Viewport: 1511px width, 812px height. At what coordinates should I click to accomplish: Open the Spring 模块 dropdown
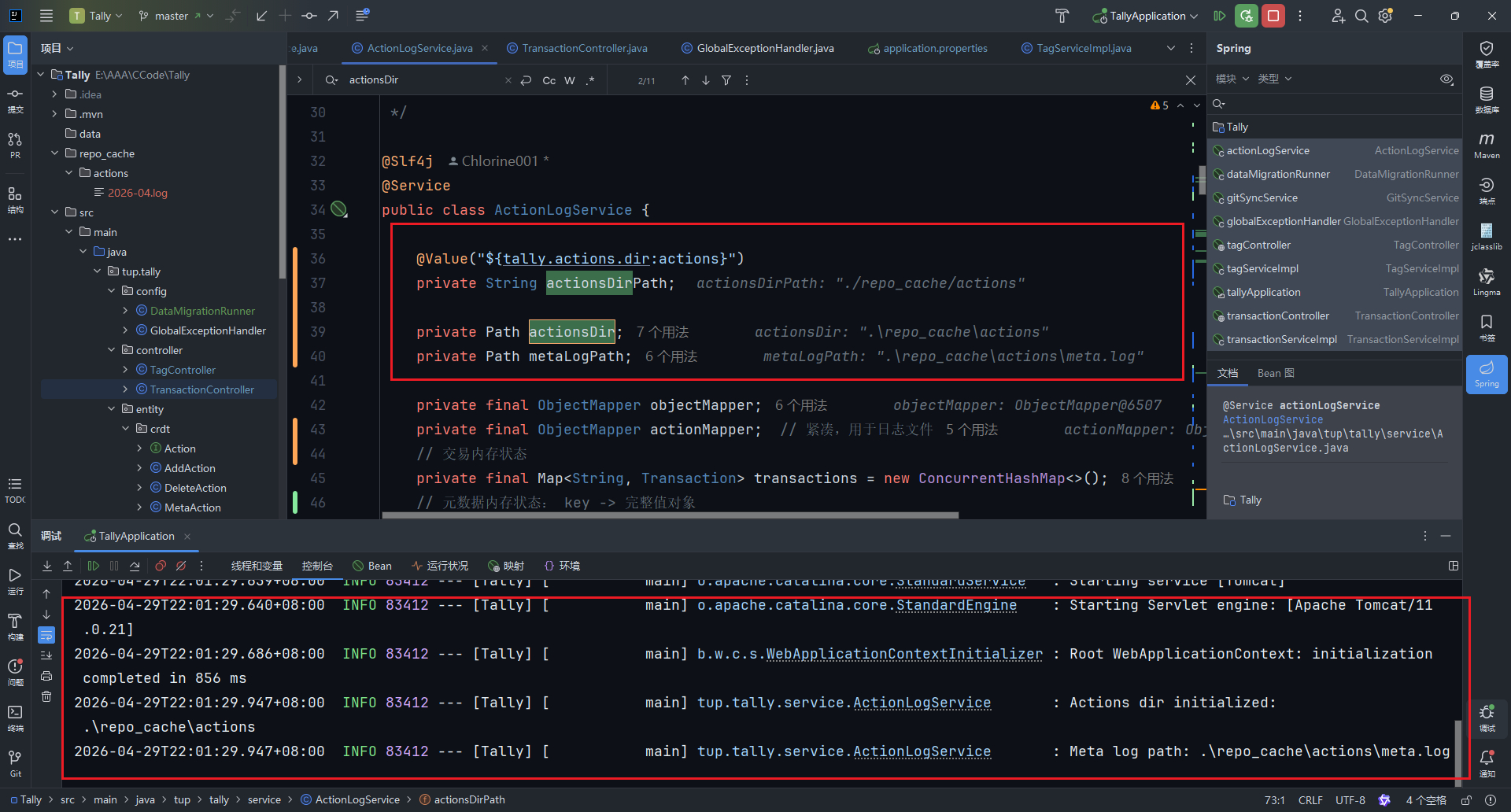pos(1232,79)
